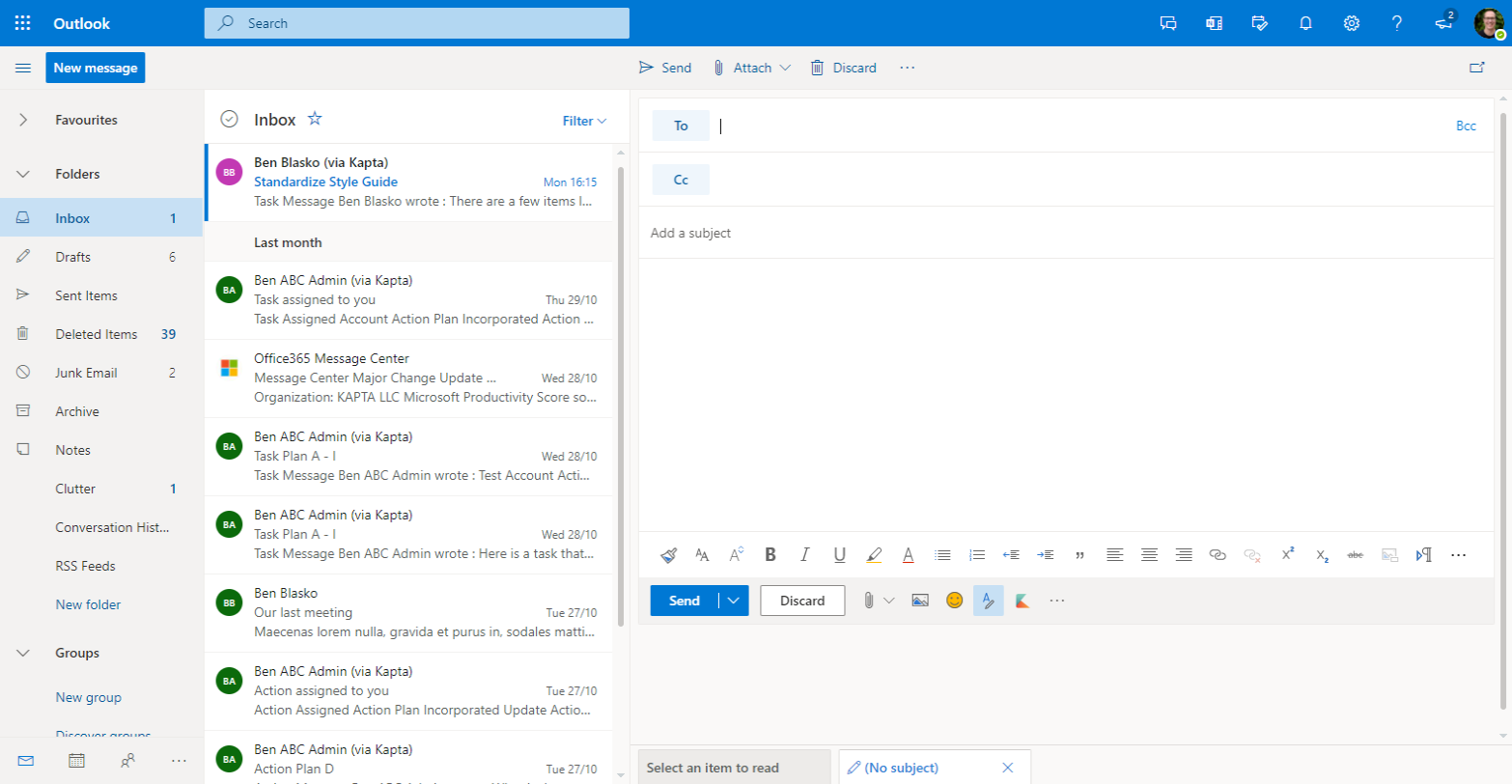The height and width of the screenshot is (784, 1512).
Task: Insert an emoji into the message
Action: click(954, 601)
